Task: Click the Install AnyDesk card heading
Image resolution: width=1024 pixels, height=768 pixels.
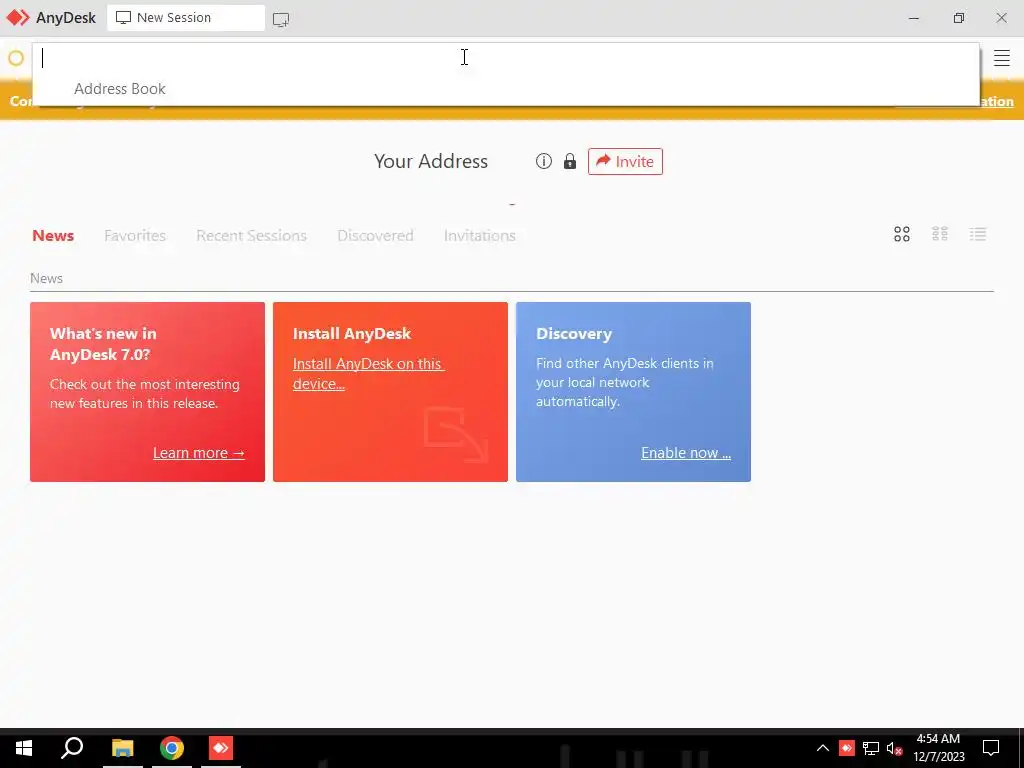Action: pos(351,334)
